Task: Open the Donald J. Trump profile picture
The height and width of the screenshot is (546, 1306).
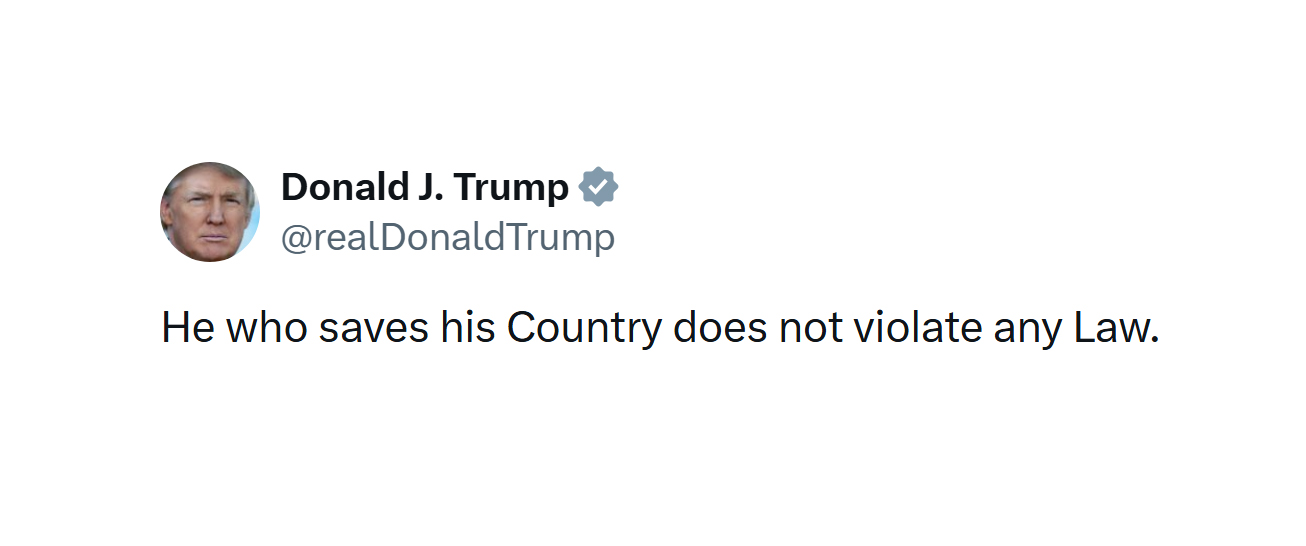Action: pyautogui.click(x=210, y=212)
